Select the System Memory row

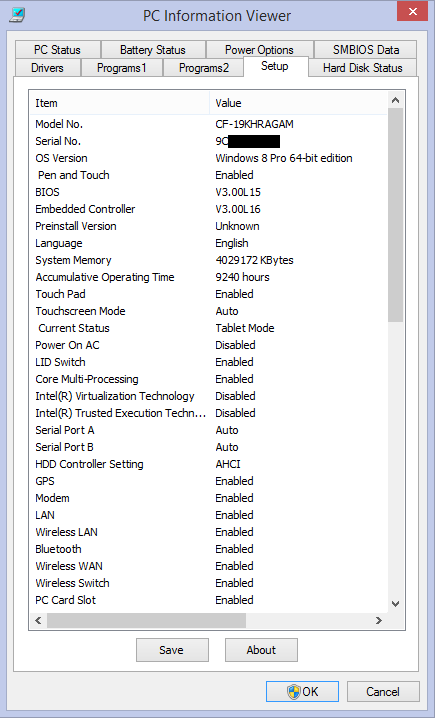[208, 260]
